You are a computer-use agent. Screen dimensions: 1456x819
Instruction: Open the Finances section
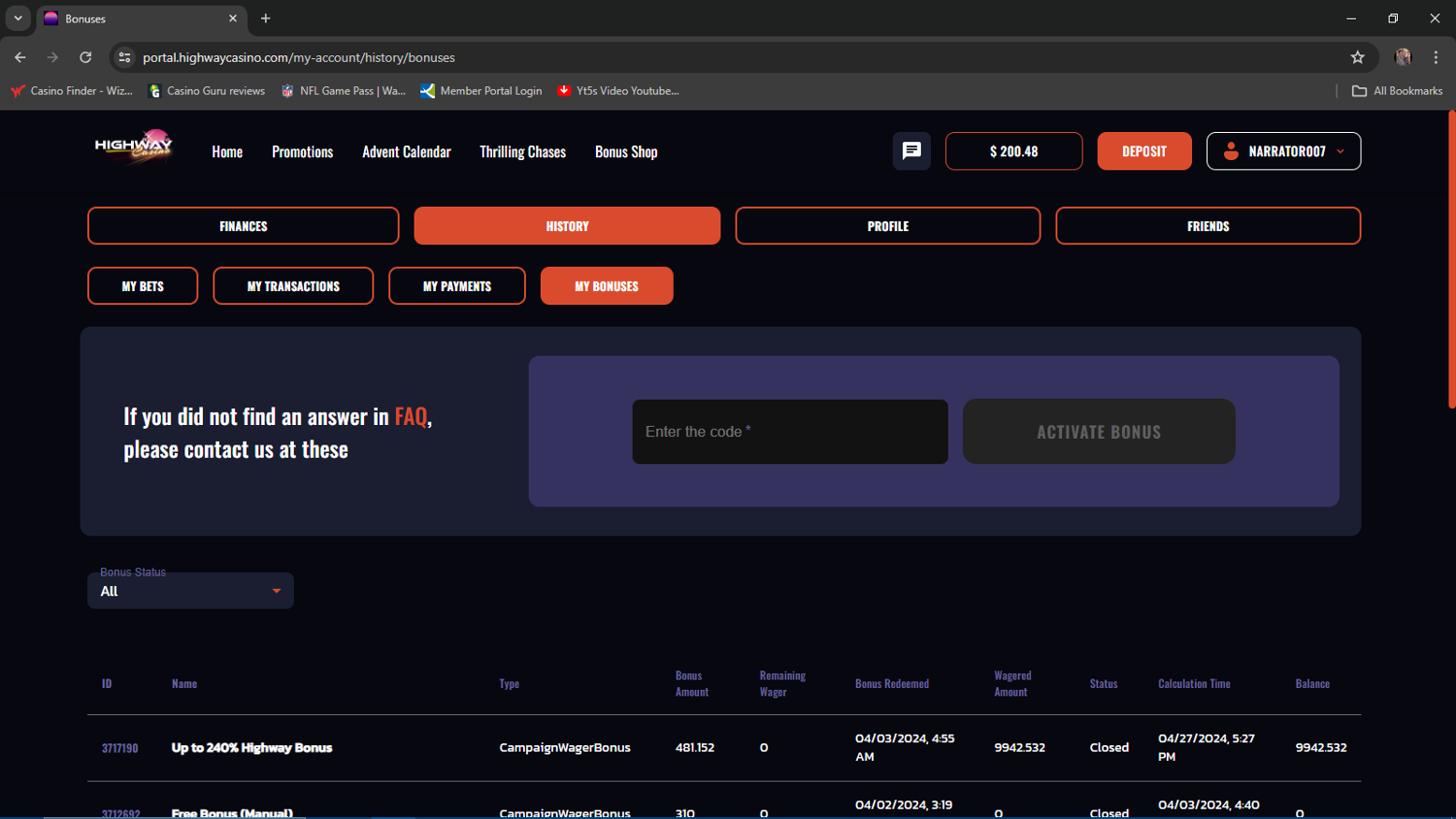coord(243,226)
